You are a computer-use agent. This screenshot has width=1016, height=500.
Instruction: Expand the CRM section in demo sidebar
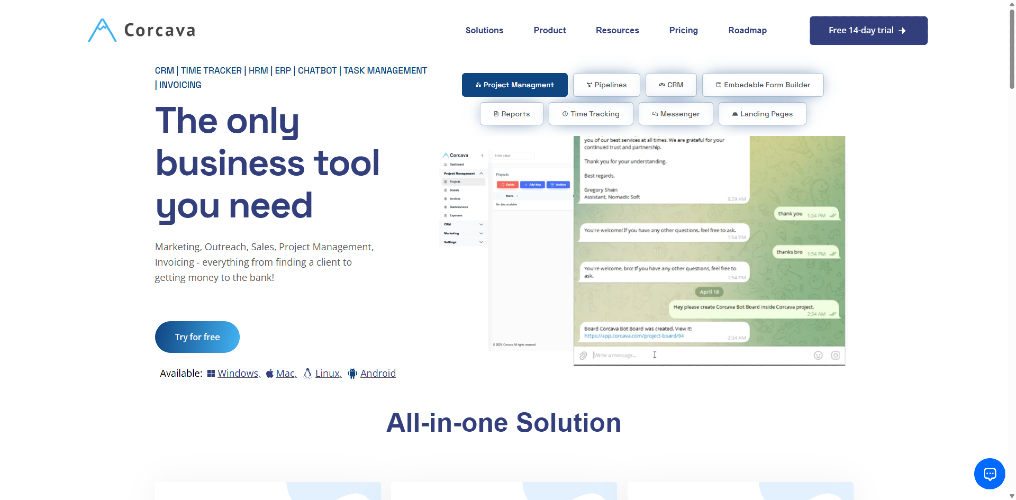[x=463, y=224]
